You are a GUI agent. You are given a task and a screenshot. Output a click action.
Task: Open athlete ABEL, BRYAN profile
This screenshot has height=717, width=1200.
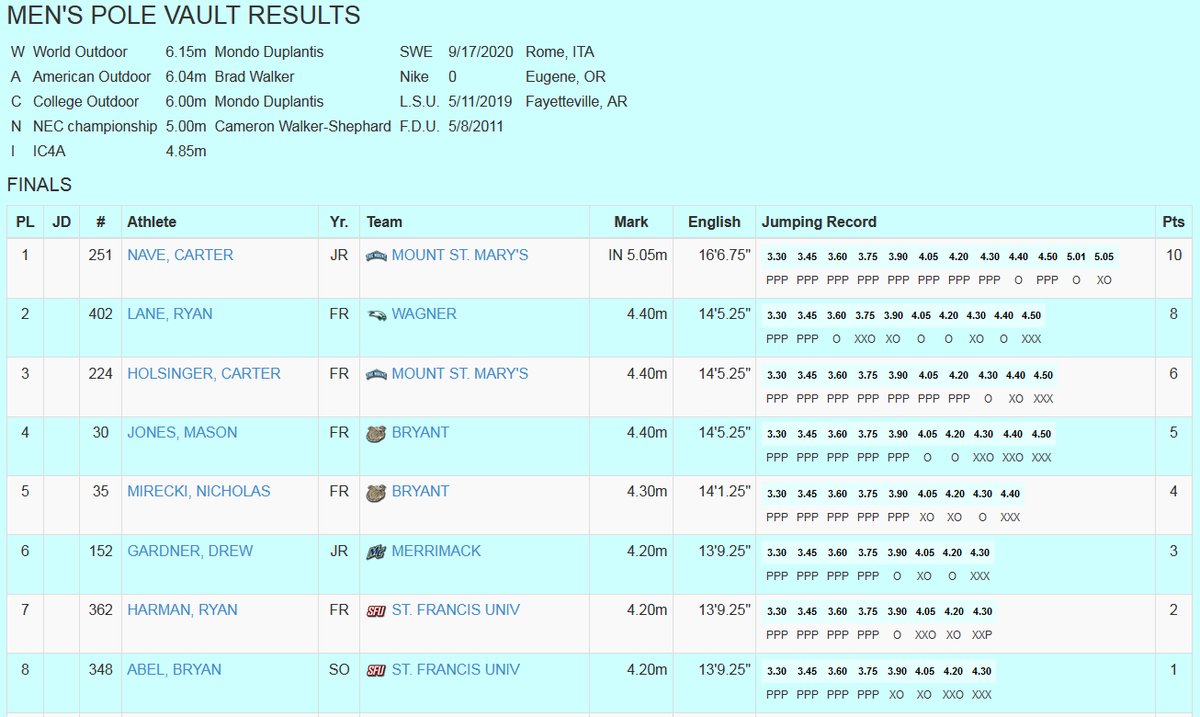(174, 670)
